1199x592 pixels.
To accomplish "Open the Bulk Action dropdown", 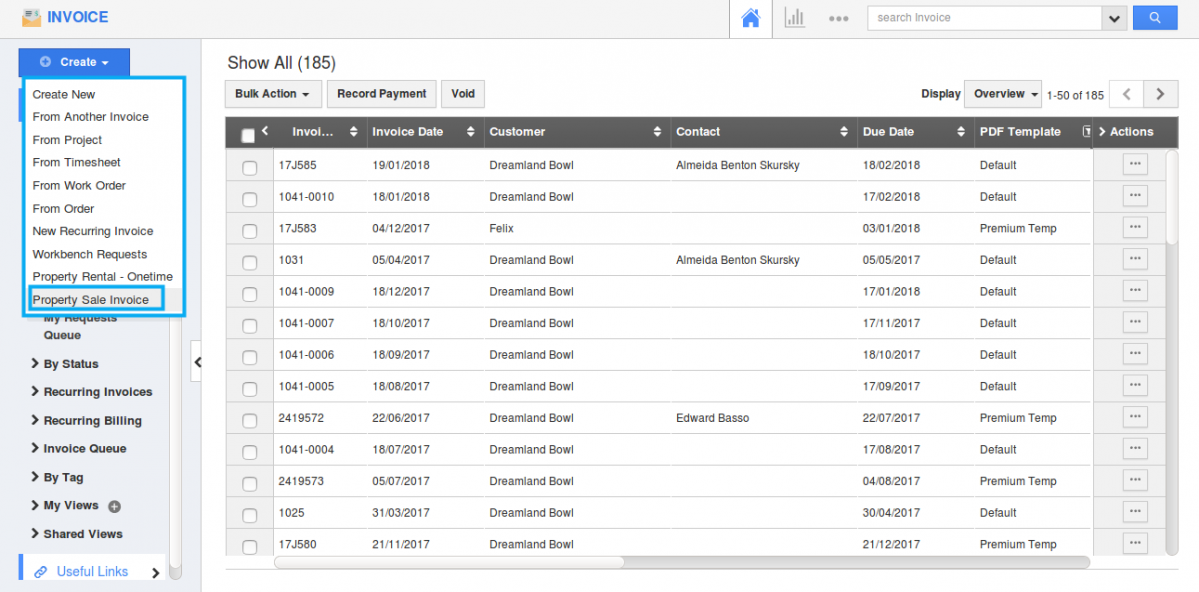I will click(272, 93).
